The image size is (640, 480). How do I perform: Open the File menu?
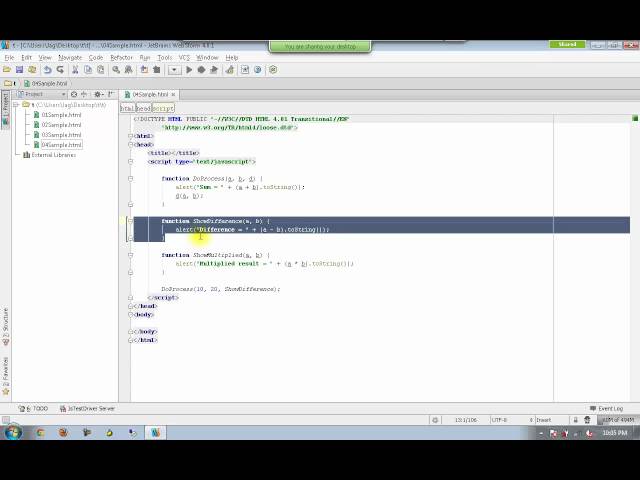click(x=9, y=58)
